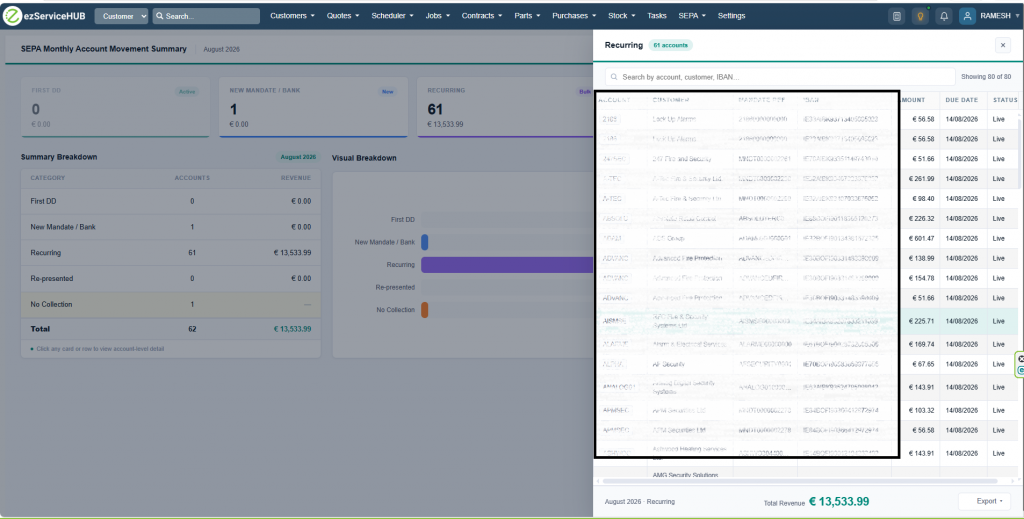This screenshot has width=1024, height=519.
Task: Click the August 2026 badge in Summary Breakdown
Action: 298,157
